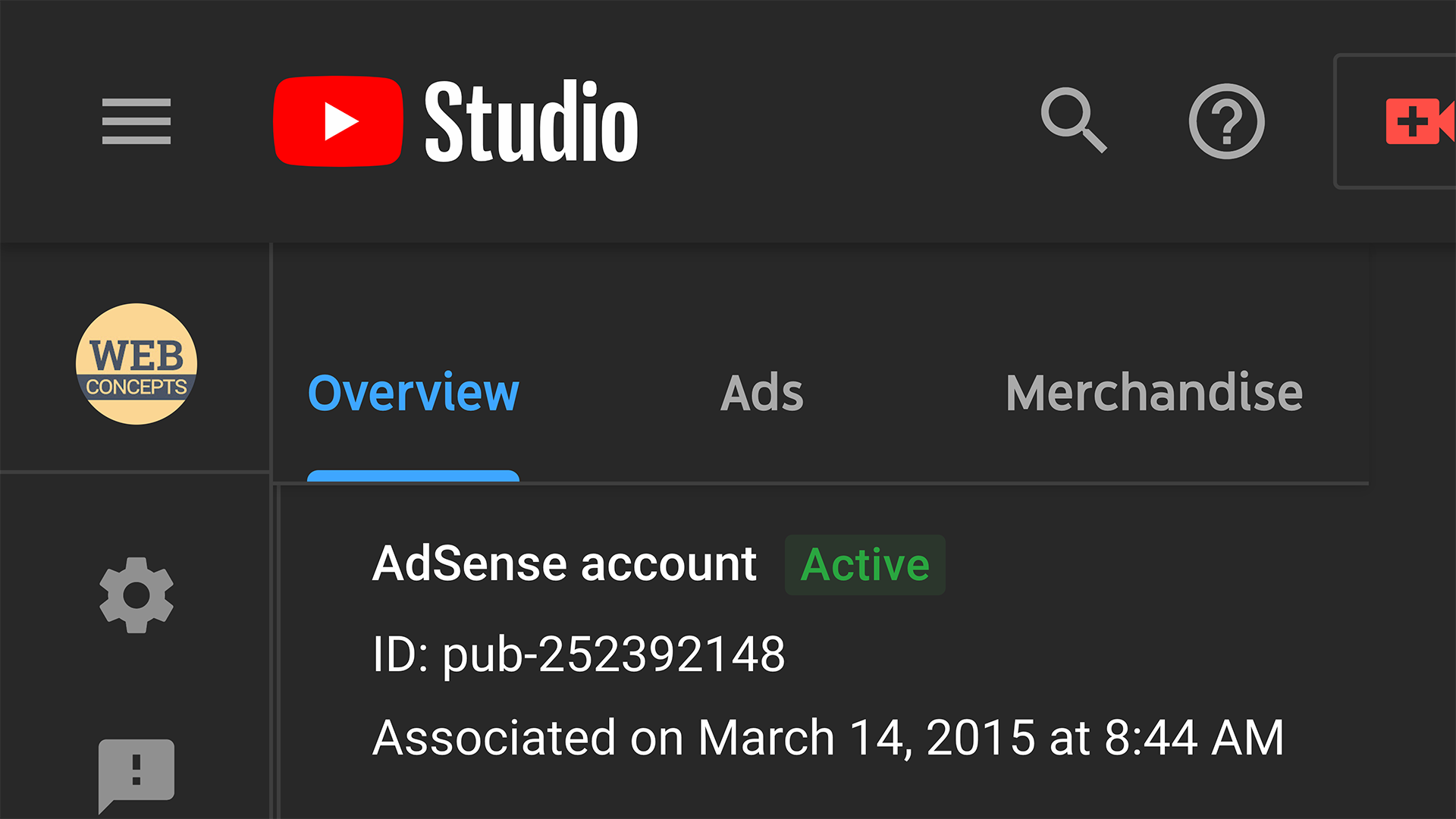Open the hamburger navigation menu
The width and height of the screenshot is (1456, 819).
coord(136,121)
